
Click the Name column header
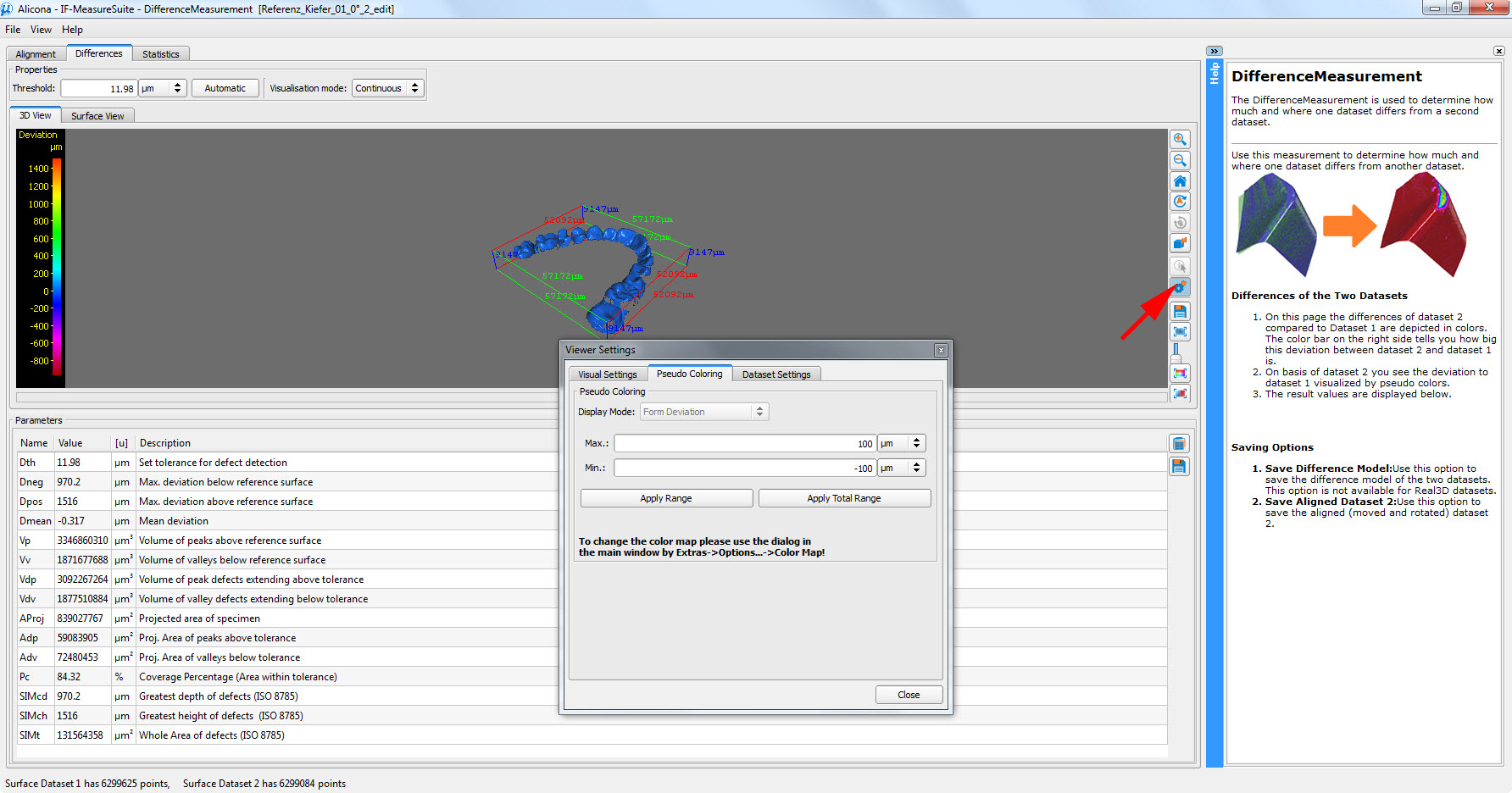coord(34,443)
